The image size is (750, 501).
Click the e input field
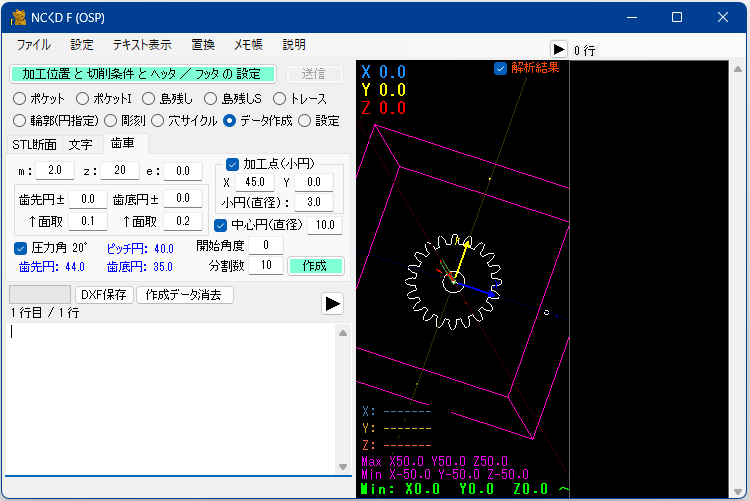(x=183, y=171)
